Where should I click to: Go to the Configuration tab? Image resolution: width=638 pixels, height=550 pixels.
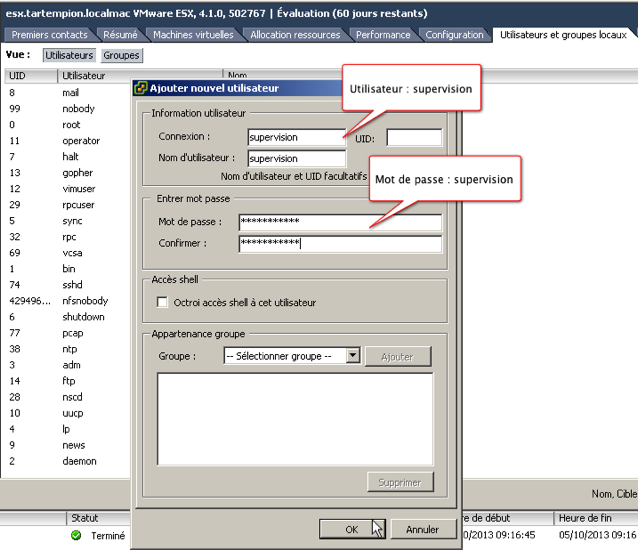coord(454,35)
